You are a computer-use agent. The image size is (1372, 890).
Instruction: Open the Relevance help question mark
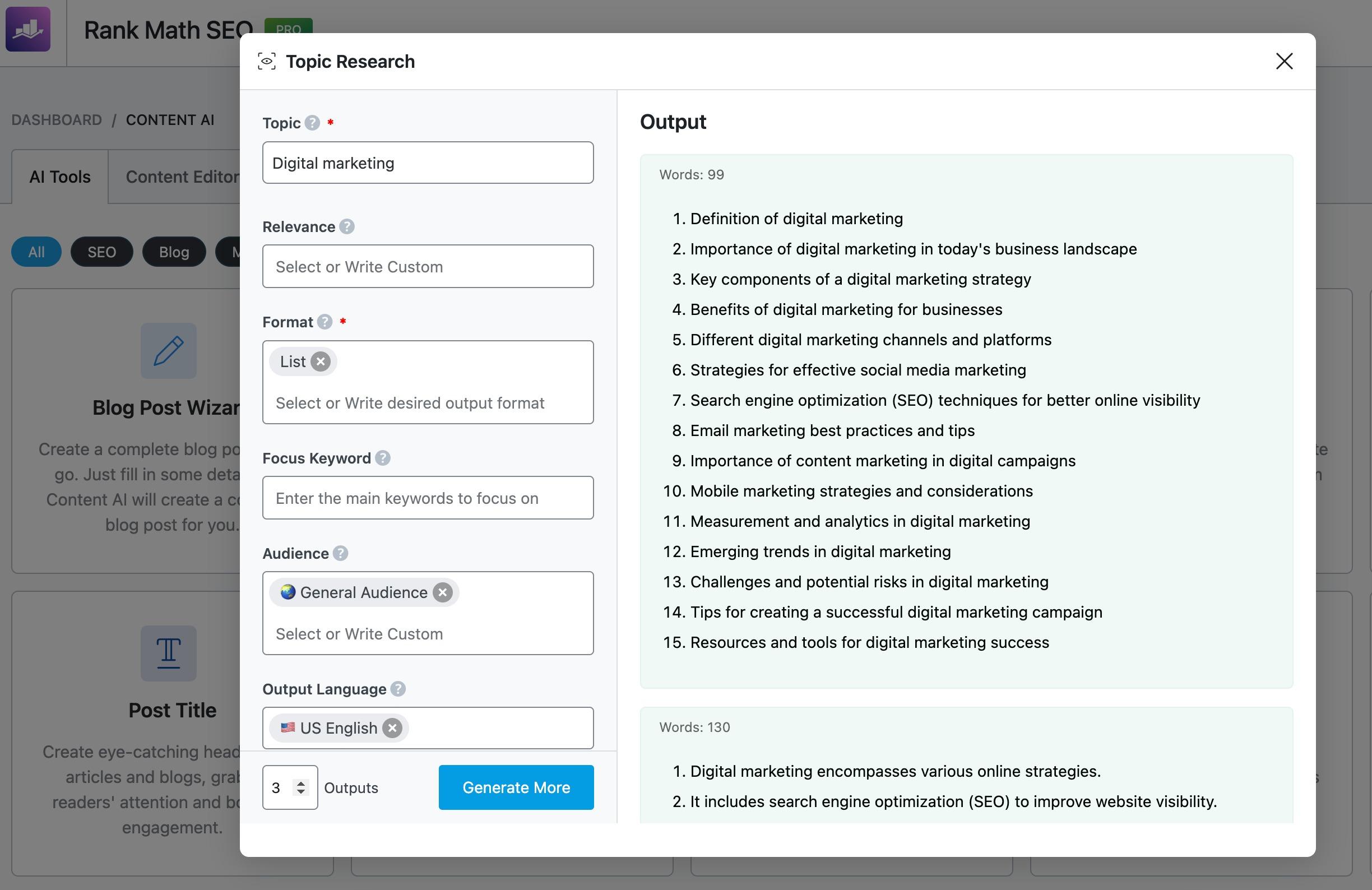coord(346,226)
